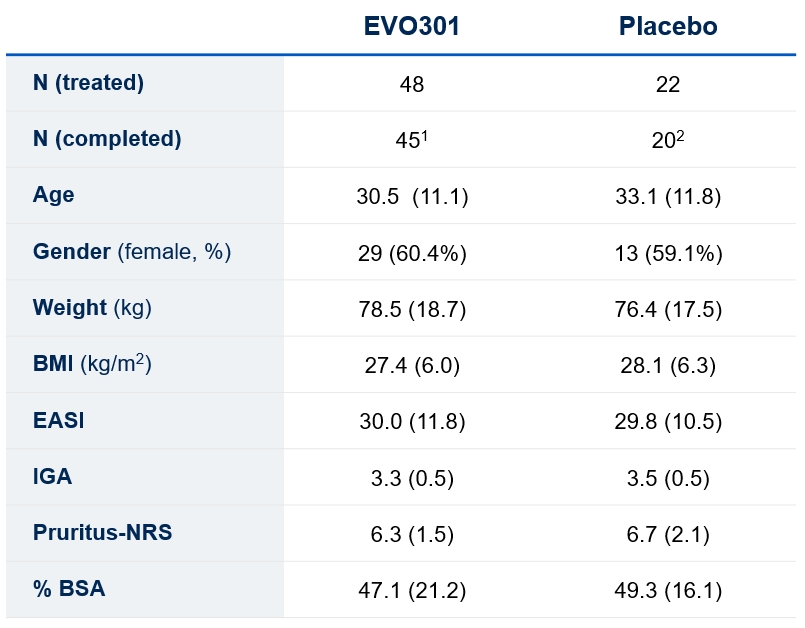Click the Placebo column header
The image size is (805, 628).
tap(668, 27)
